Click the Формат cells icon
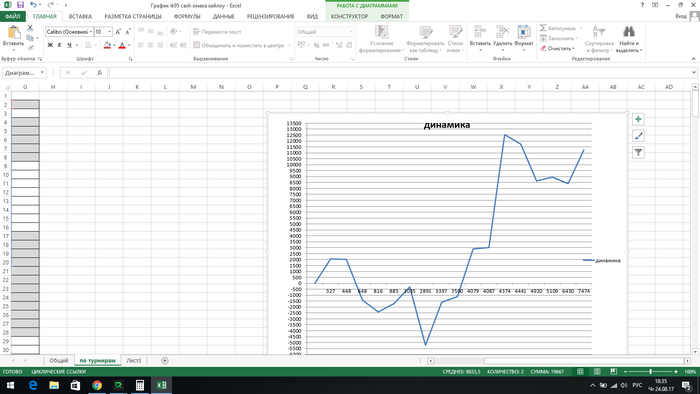 tap(524, 32)
